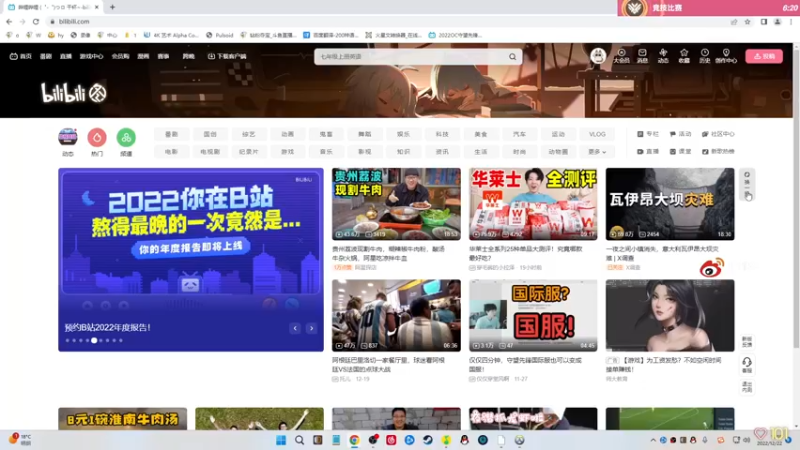800x450 pixels.
Task: Open the round 动态 channel icon
Action: (x=68, y=137)
